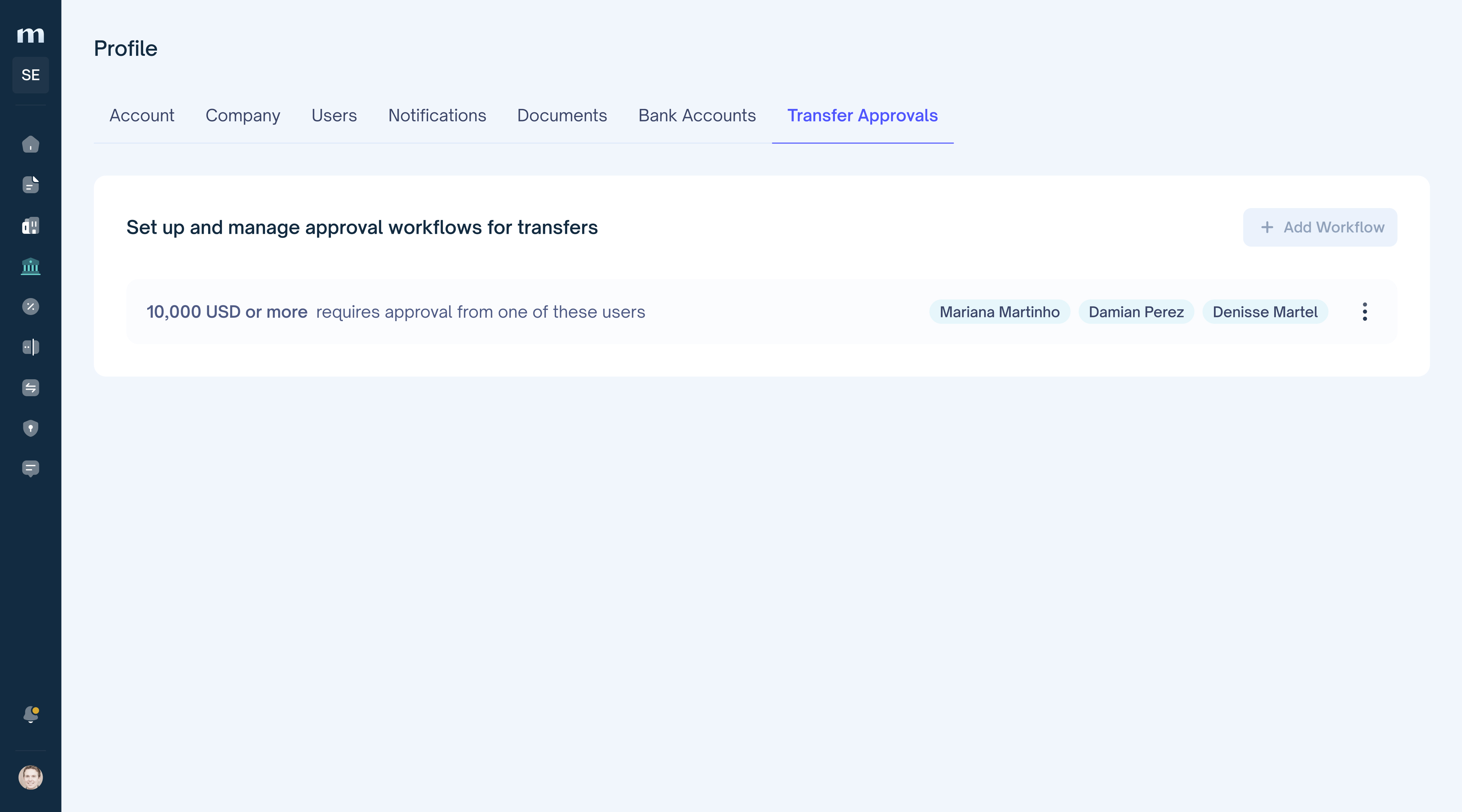Open the SE organization switcher
This screenshot has width=1462, height=812.
pos(31,75)
